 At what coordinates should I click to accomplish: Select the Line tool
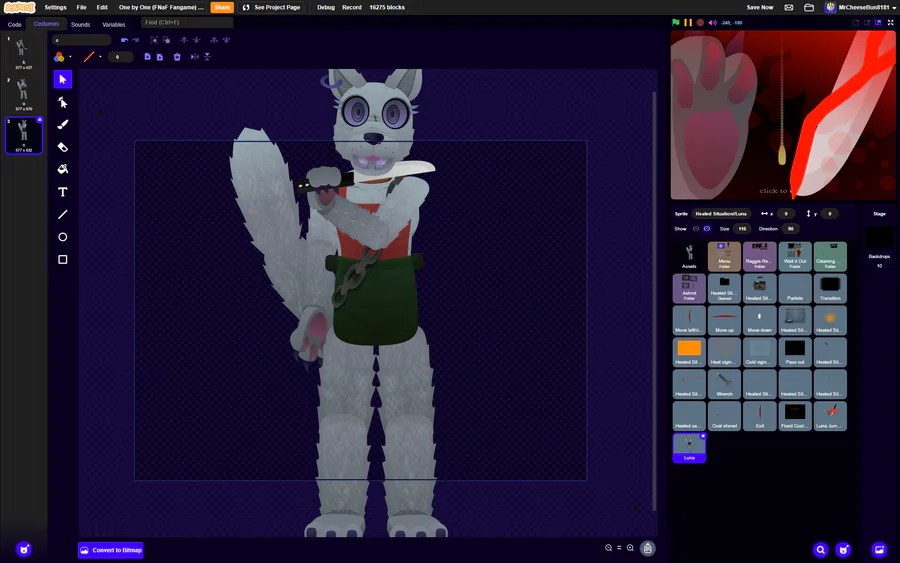tap(63, 214)
